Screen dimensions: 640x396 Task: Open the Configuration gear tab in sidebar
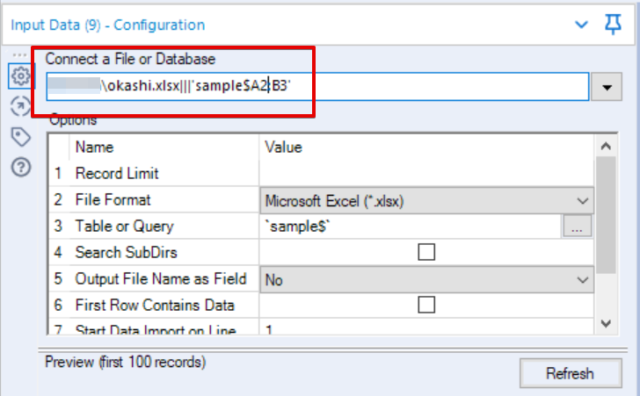pyautogui.click(x=20, y=76)
